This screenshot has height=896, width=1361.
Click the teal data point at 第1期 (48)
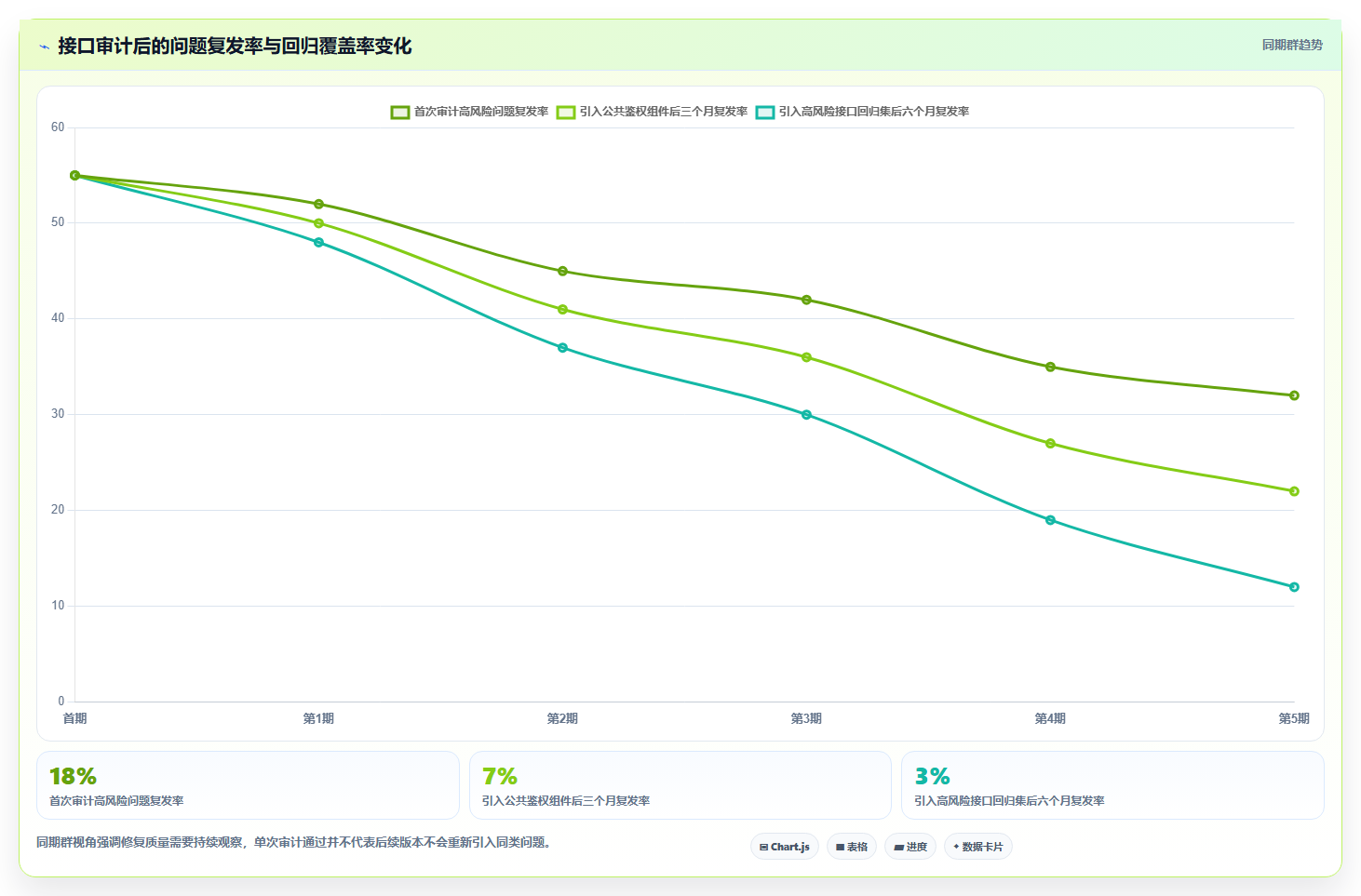318,242
